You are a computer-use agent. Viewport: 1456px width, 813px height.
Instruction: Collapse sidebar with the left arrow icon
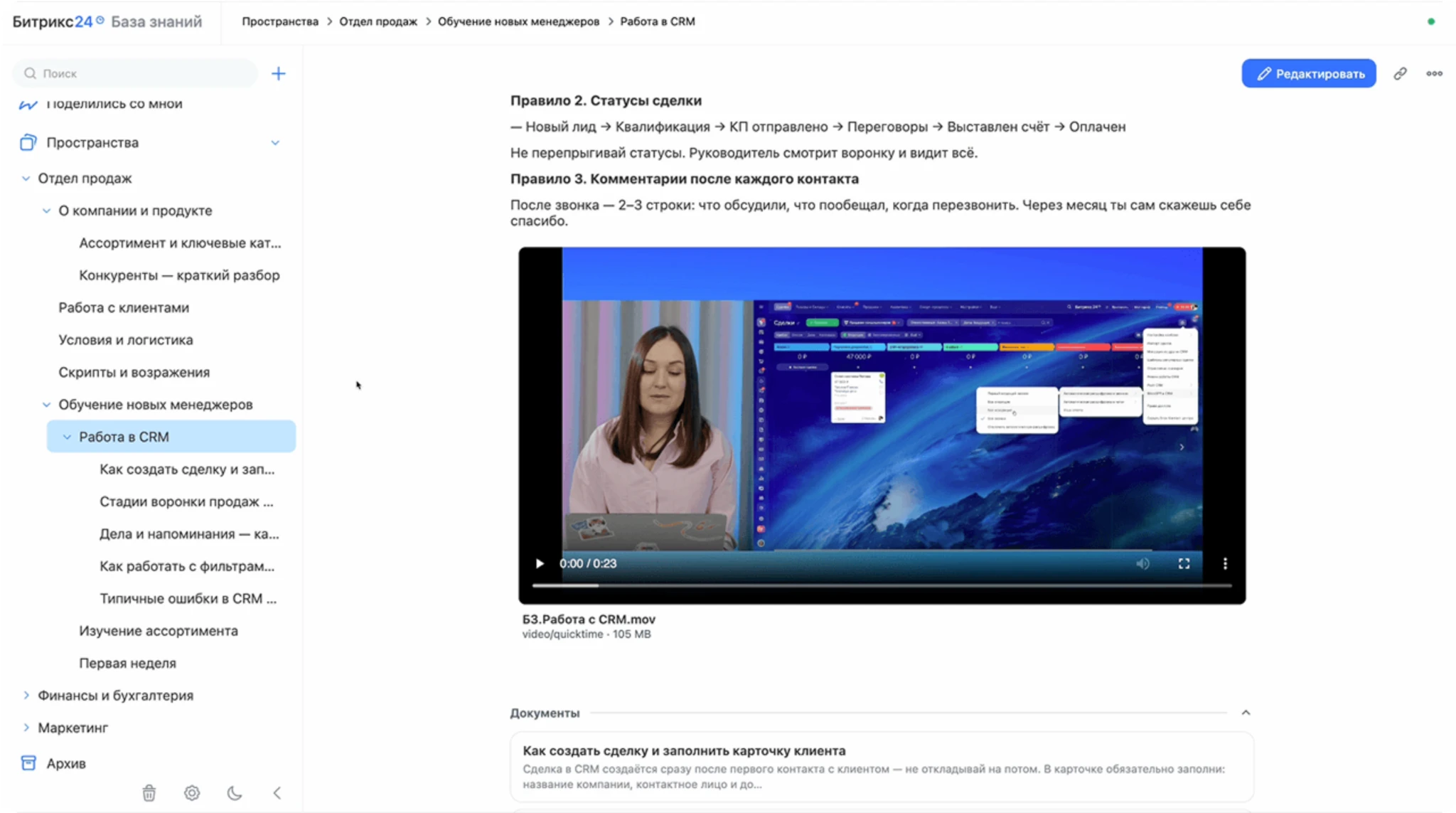(x=277, y=792)
